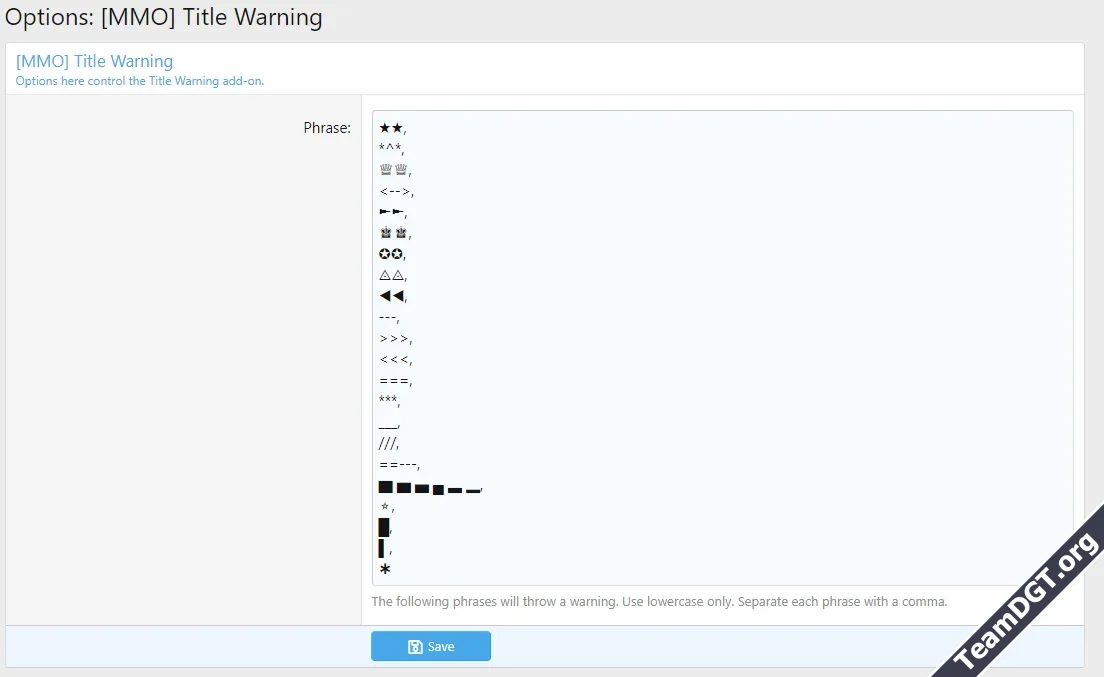Click the floppy disk icon on Save button
This screenshot has width=1104, height=677.
pyautogui.click(x=415, y=646)
